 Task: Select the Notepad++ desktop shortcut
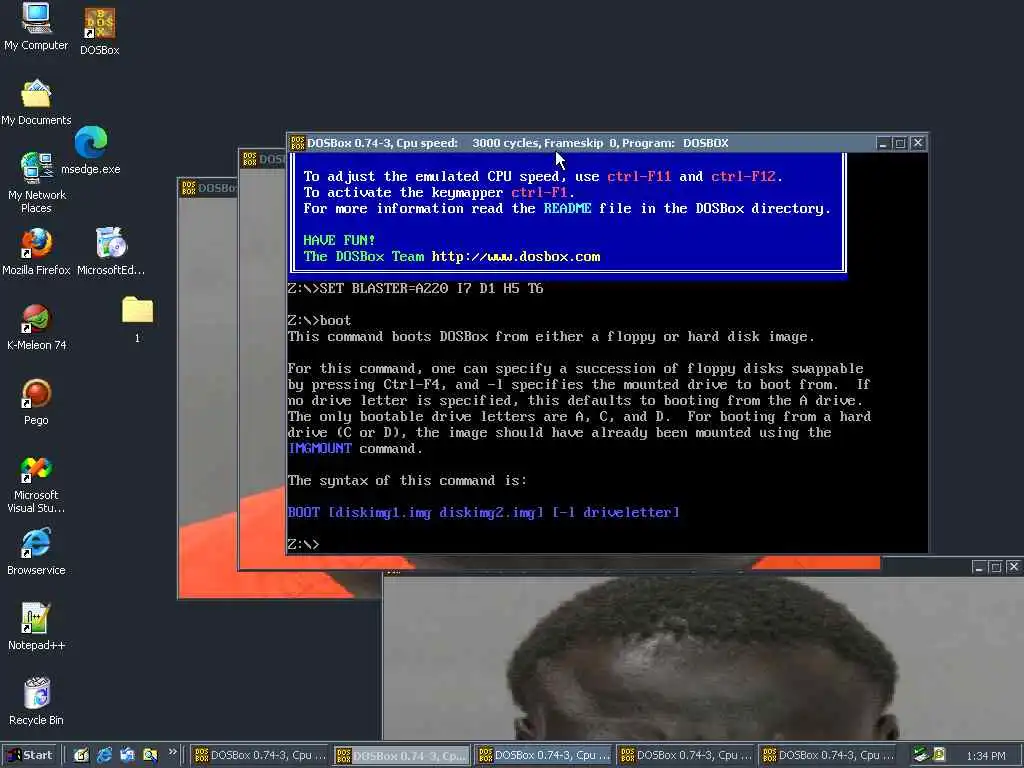coord(37,627)
